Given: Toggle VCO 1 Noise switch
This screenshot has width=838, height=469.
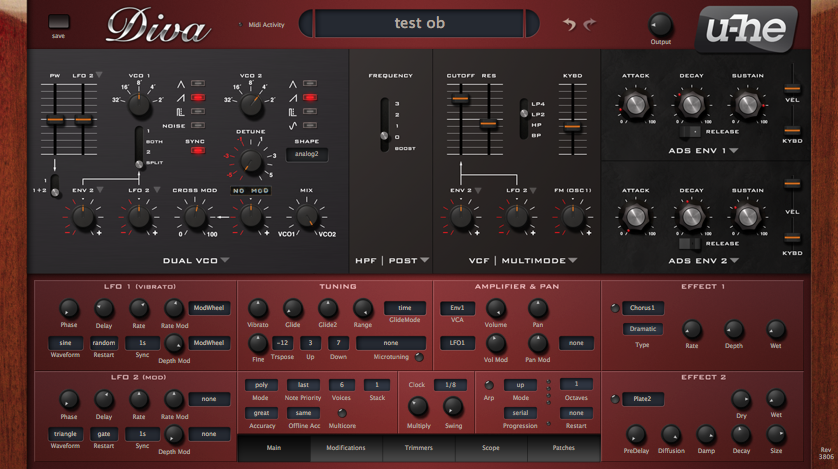Looking at the screenshot, I should [x=198, y=126].
